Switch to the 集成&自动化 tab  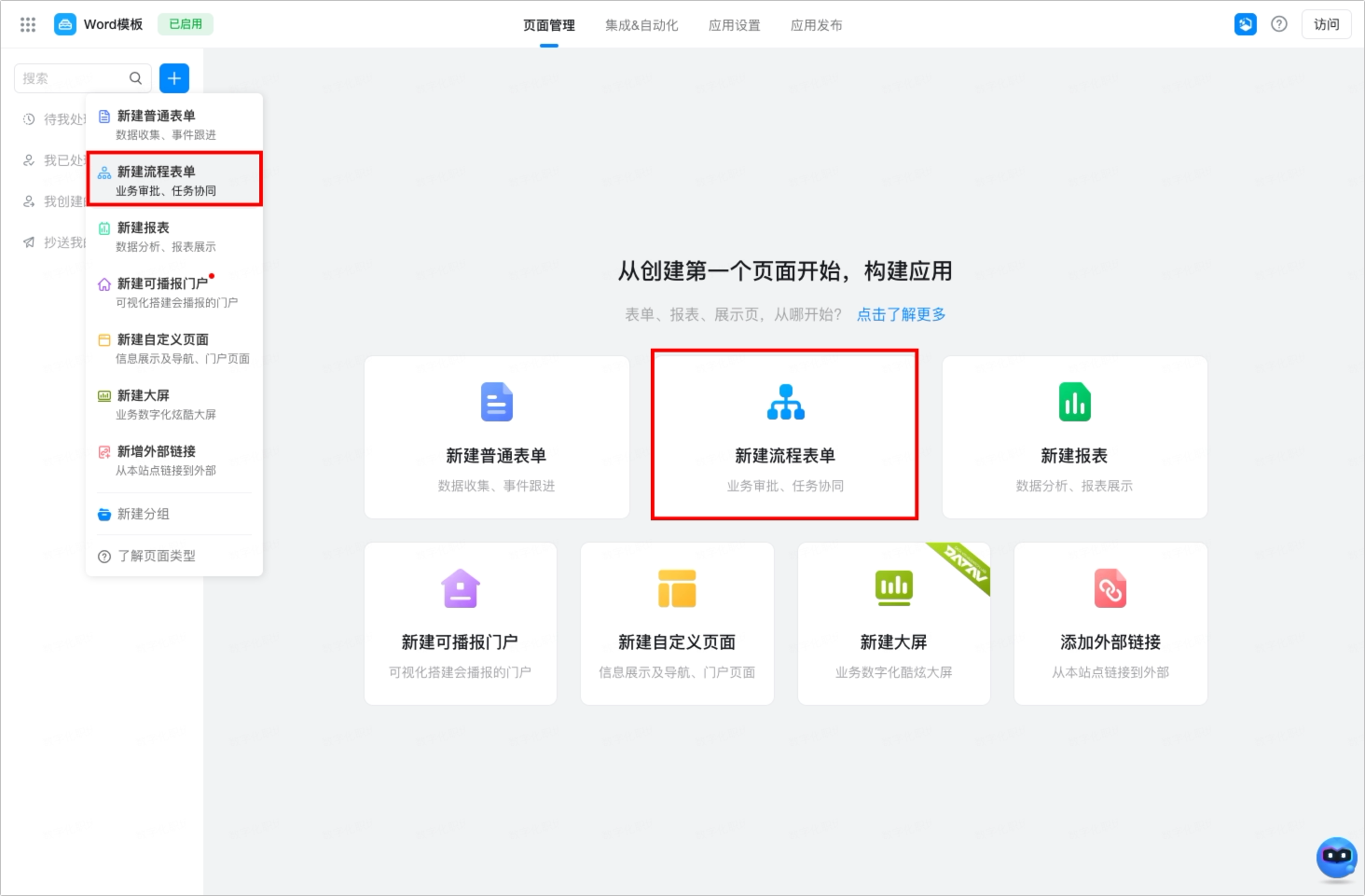(641, 25)
